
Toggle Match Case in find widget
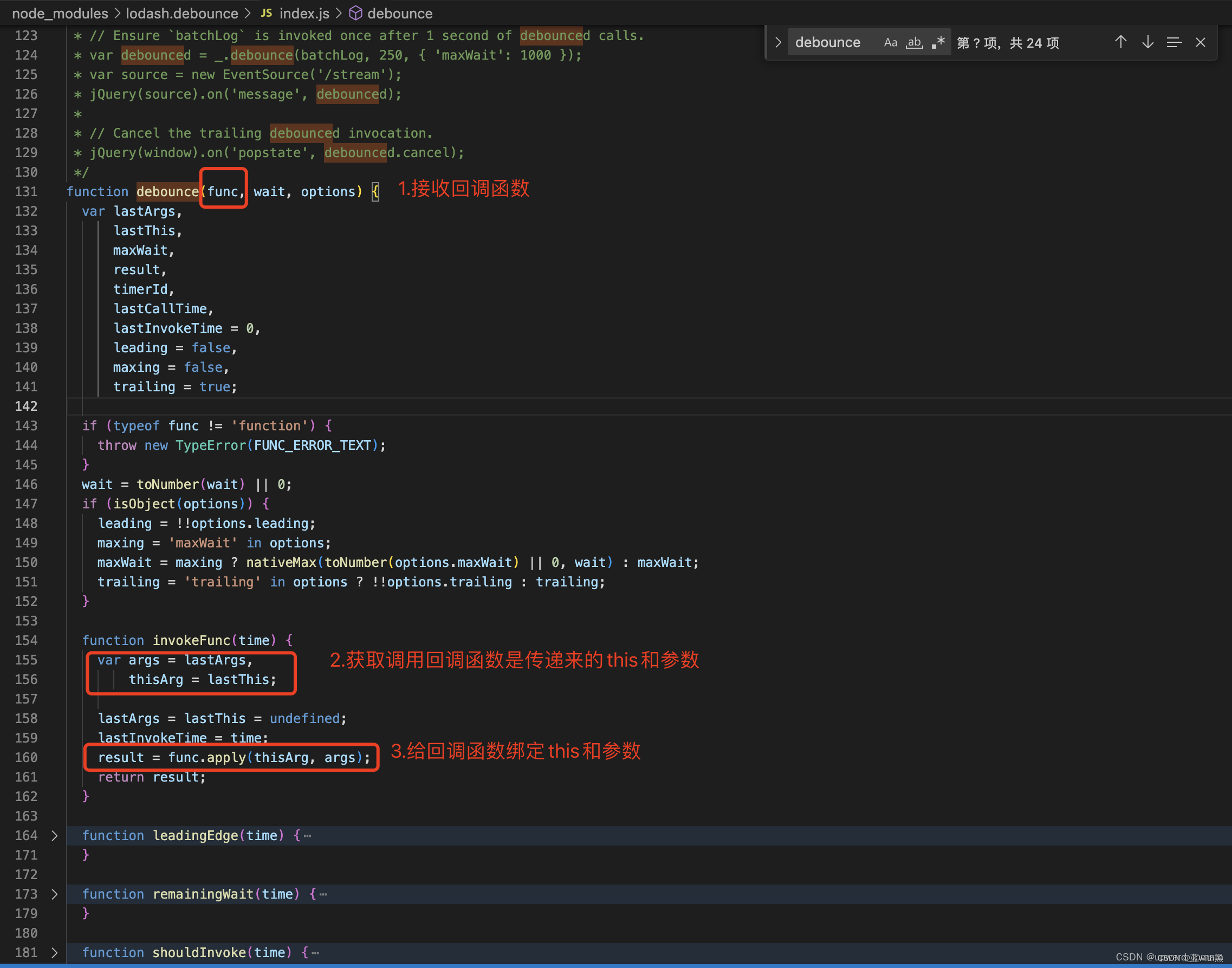(890, 42)
